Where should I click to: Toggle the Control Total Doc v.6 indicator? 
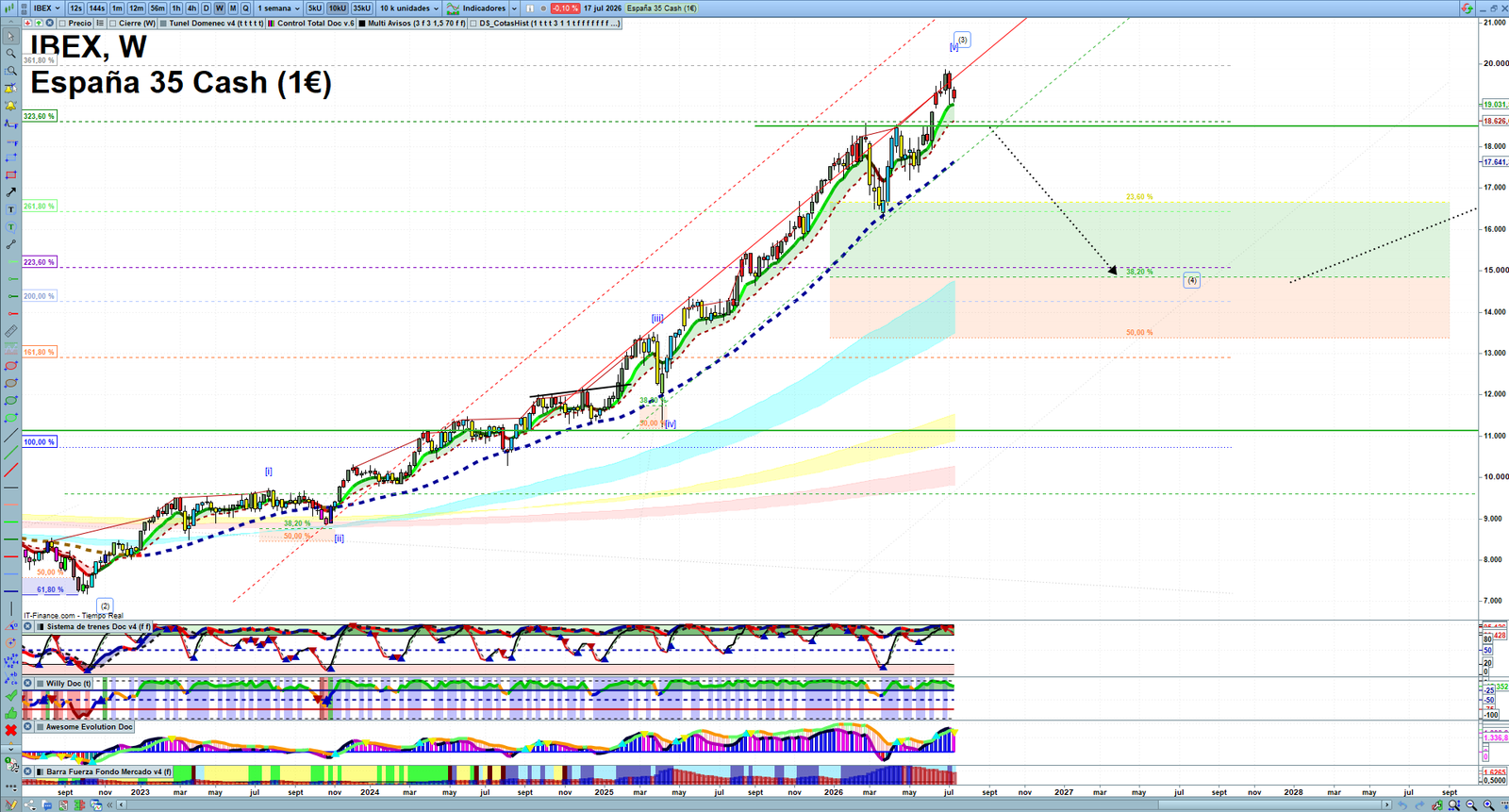pos(272,24)
